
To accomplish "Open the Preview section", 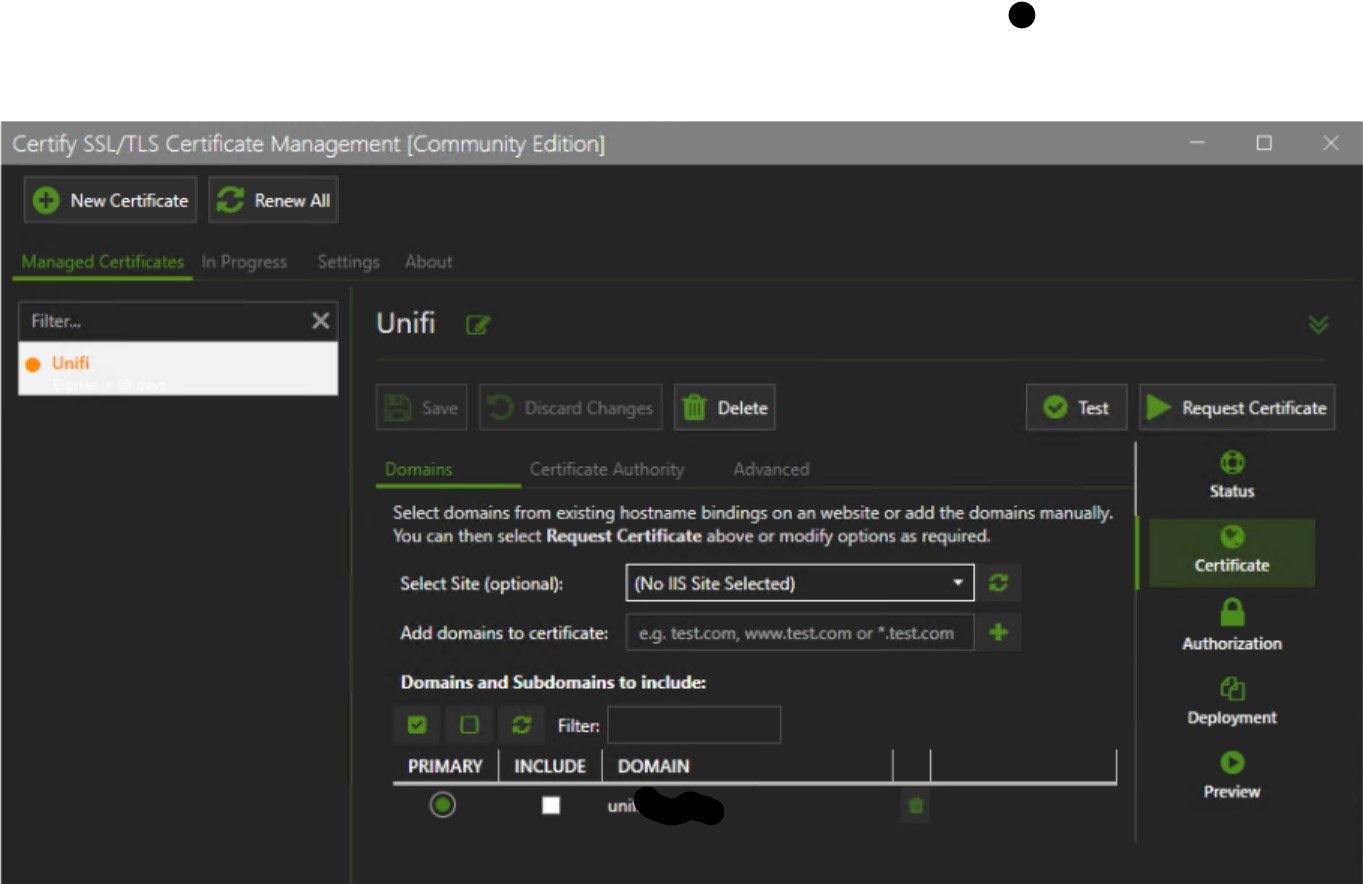I will pos(1231,775).
